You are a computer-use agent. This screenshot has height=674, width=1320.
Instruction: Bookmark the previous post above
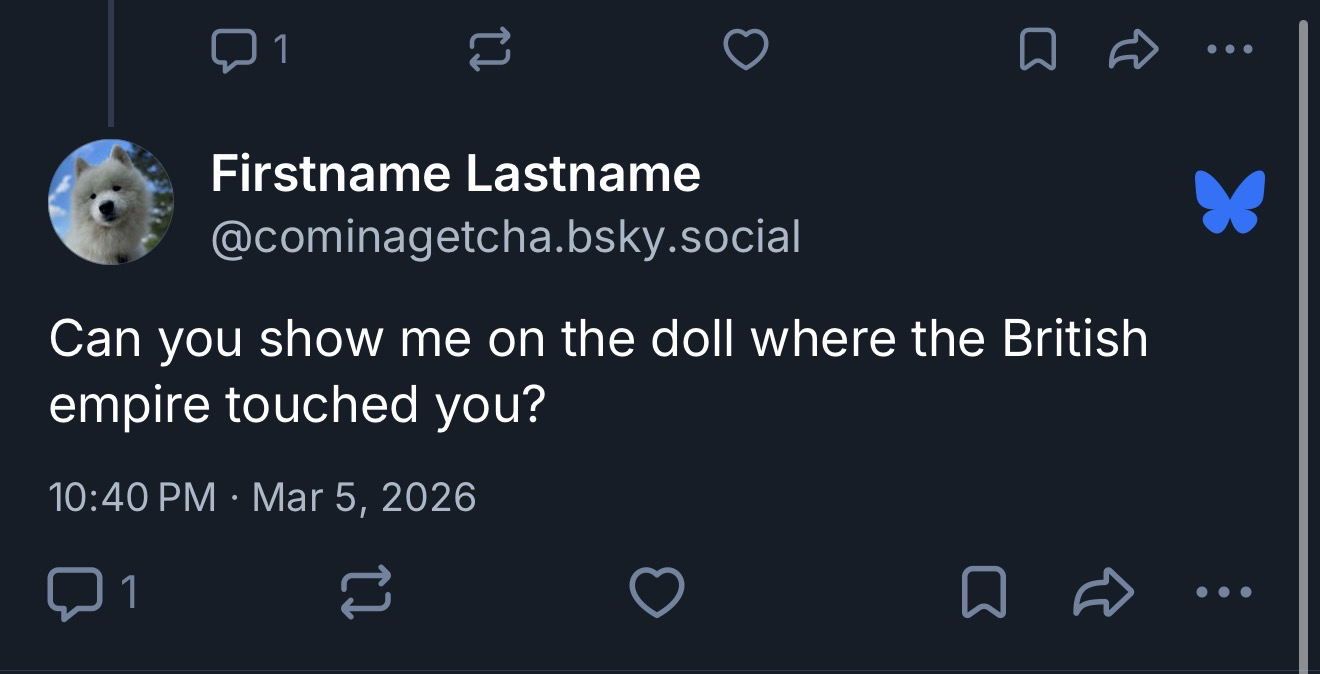pyautogui.click(x=1037, y=49)
